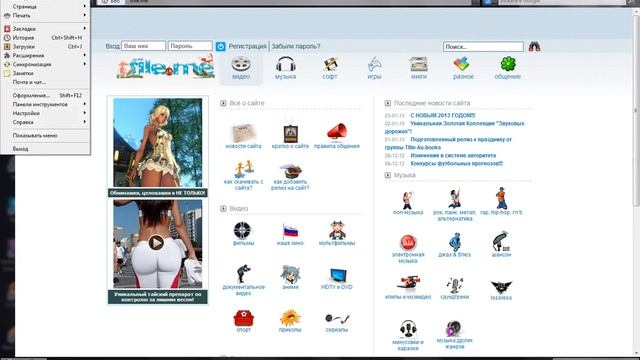640x360 pixels.
Task: Click the Регистрация link
Action: 247,47
